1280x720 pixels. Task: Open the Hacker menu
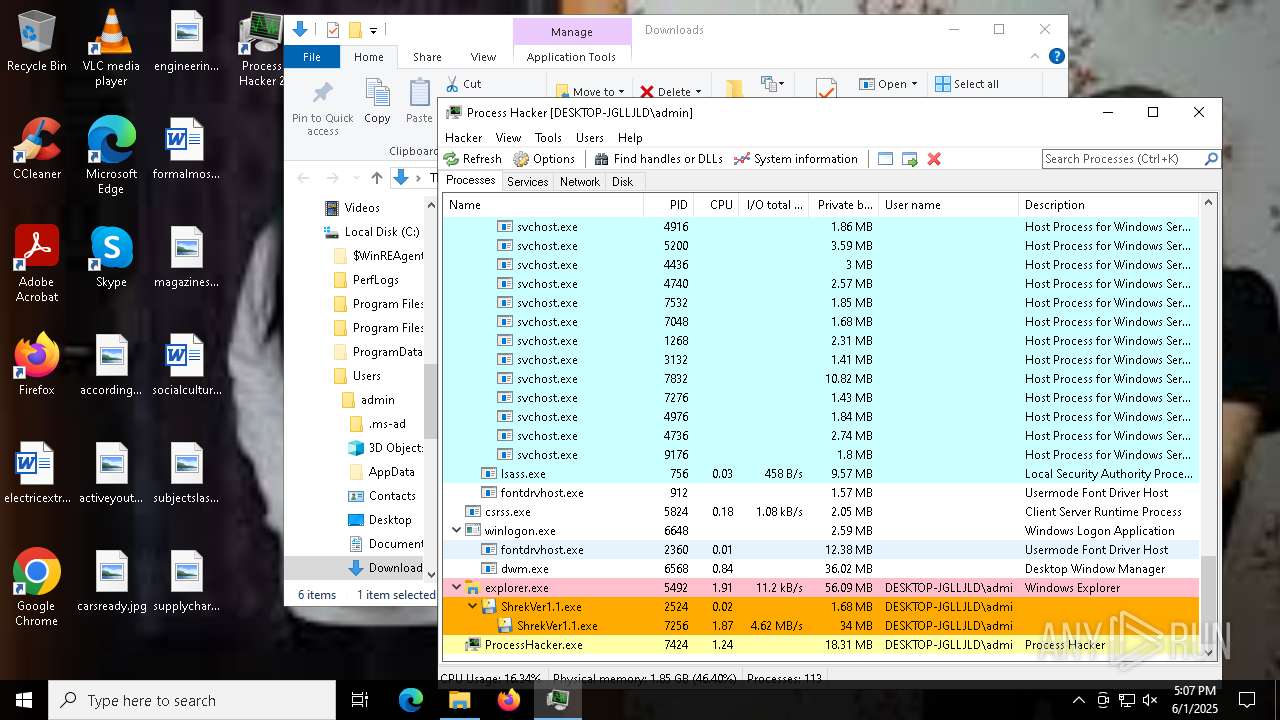[x=464, y=138]
